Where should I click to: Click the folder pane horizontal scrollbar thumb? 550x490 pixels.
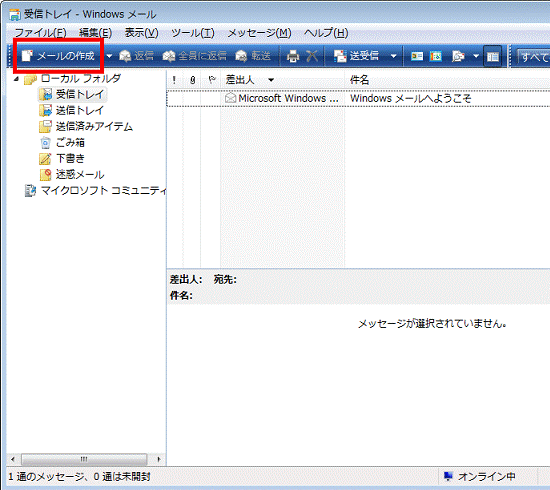(x=84, y=459)
